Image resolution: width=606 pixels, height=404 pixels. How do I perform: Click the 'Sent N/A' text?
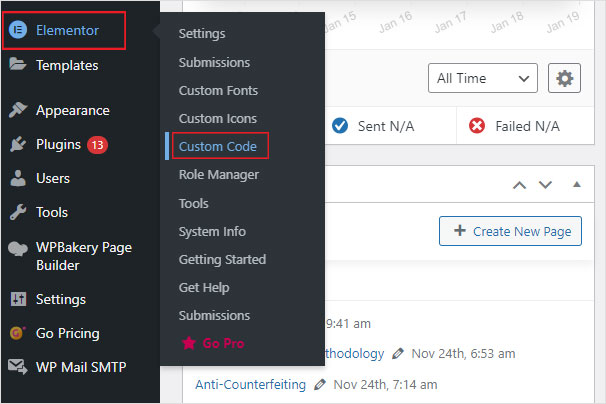386,126
